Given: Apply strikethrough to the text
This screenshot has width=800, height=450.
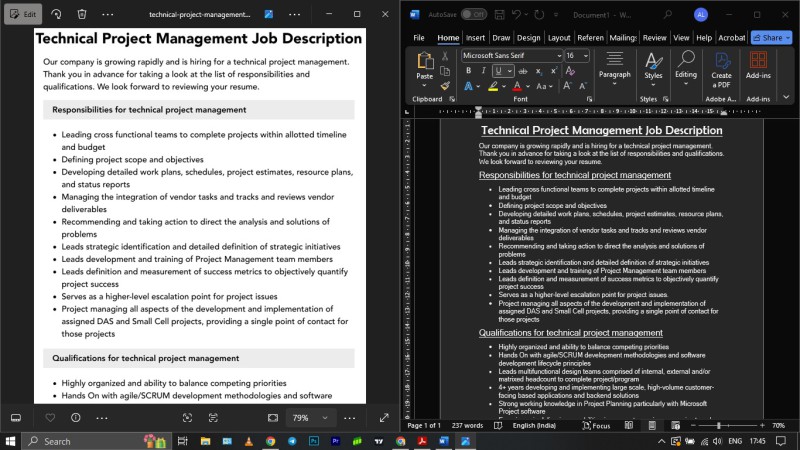Looking at the screenshot, I should 525,71.
